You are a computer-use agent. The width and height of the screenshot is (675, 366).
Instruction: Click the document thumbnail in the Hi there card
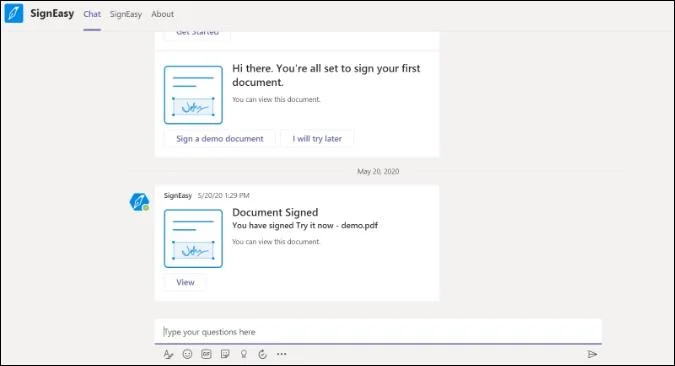click(193, 95)
